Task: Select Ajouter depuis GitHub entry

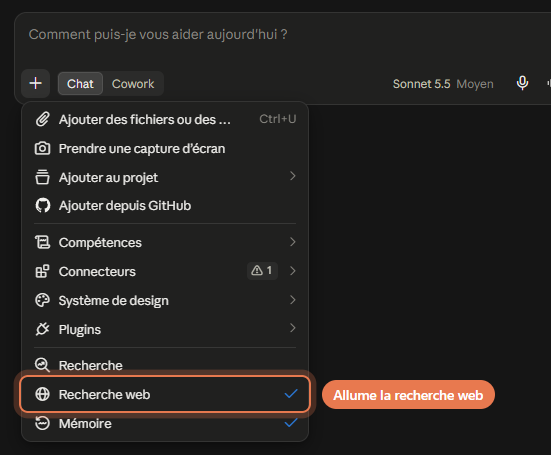Action: point(165,206)
